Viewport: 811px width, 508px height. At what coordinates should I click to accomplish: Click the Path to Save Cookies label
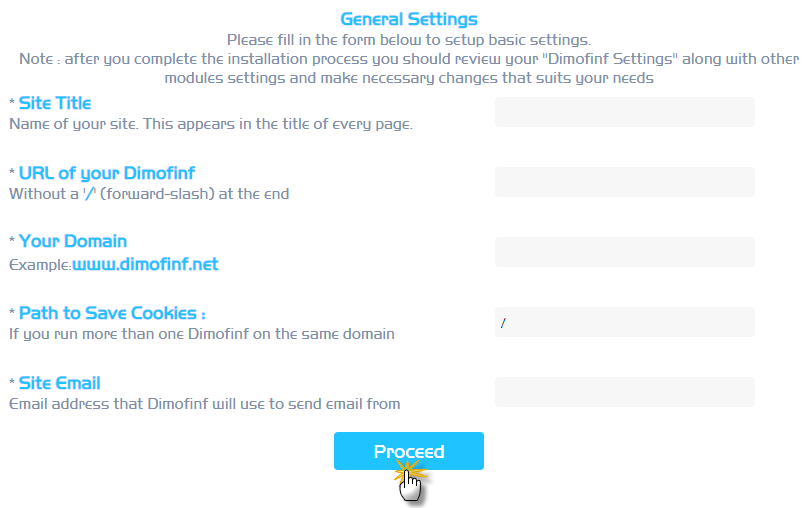click(x=112, y=313)
